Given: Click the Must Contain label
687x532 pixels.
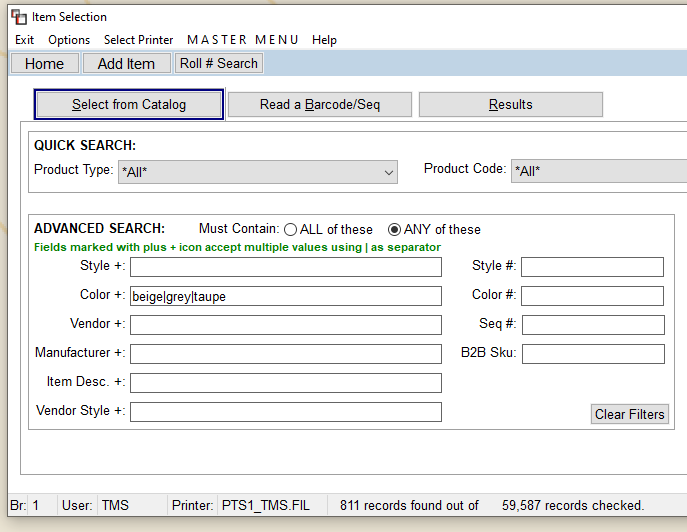Looking at the screenshot, I should (239, 229).
